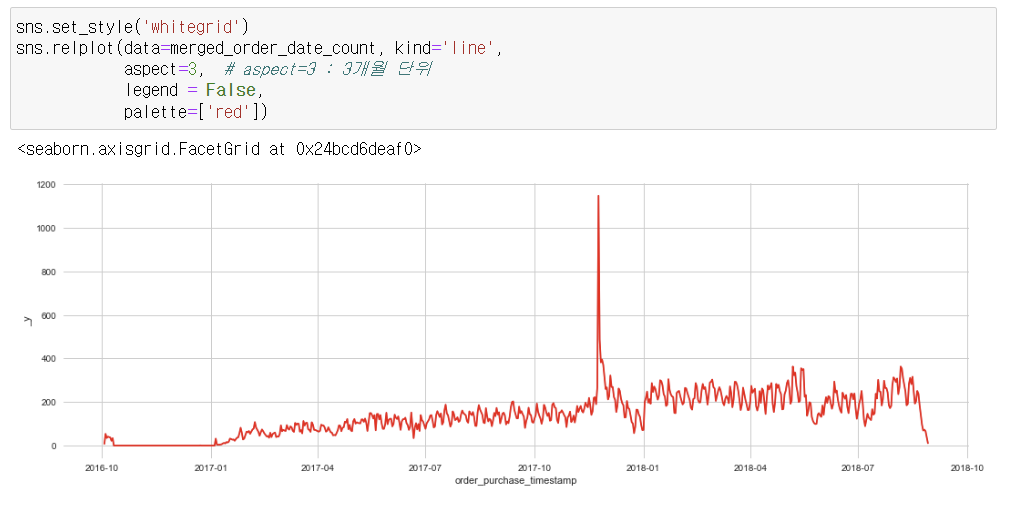
Task: Click the 2018-07 x-axis tick label
Action: tap(858, 468)
